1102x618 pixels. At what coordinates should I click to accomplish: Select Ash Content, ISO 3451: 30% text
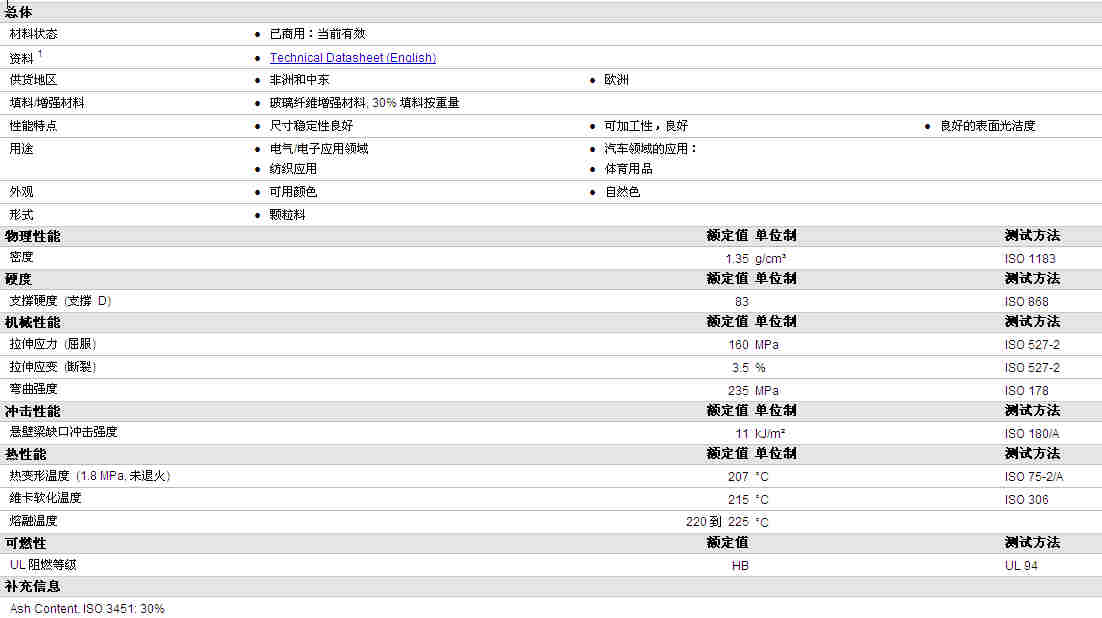[x=87, y=609]
